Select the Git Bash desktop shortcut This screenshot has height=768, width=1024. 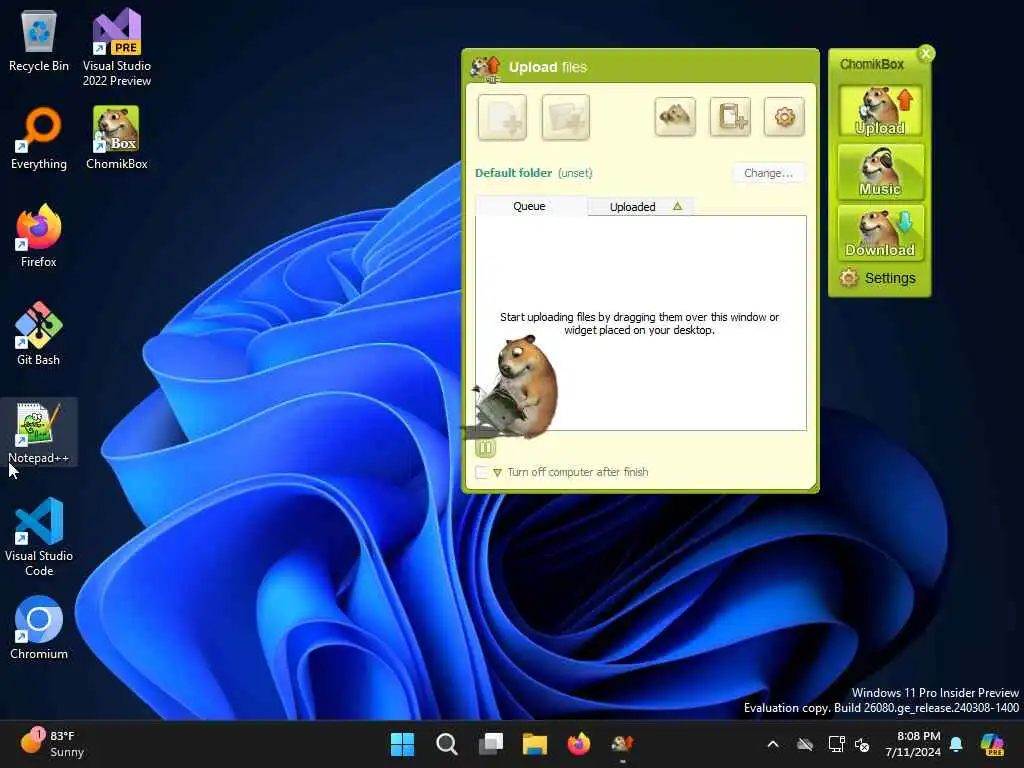39,334
